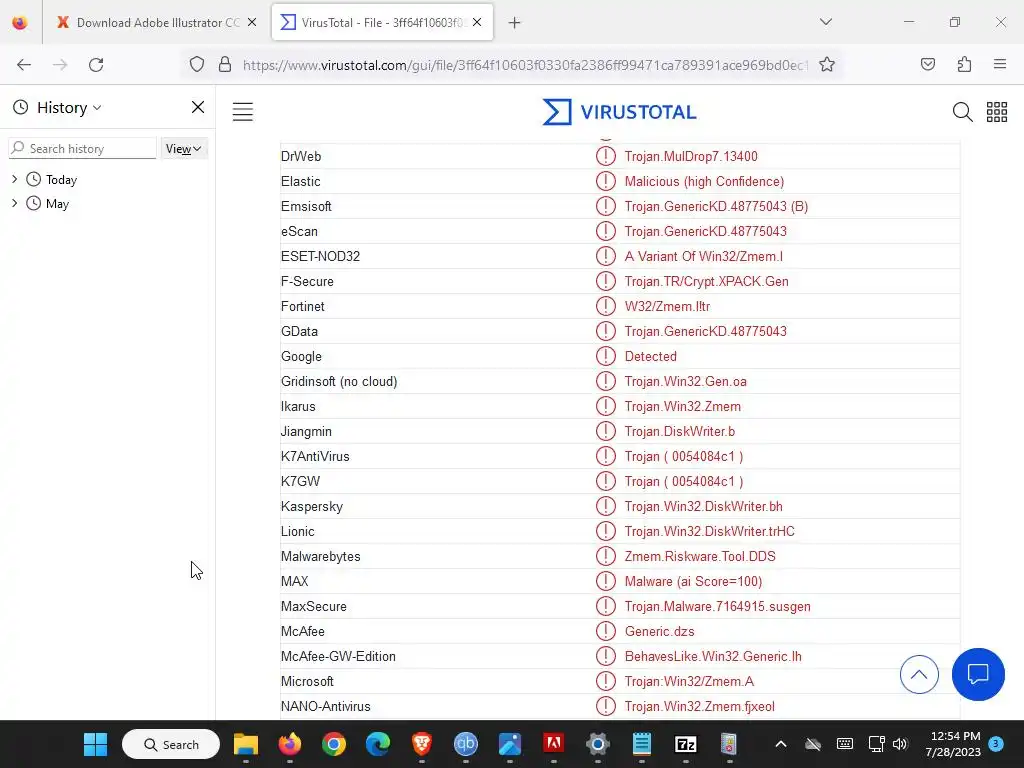Open Google Chrome from taskbar
The width and height of the screenshot is (1024, 768).
(x=334, y=744)
